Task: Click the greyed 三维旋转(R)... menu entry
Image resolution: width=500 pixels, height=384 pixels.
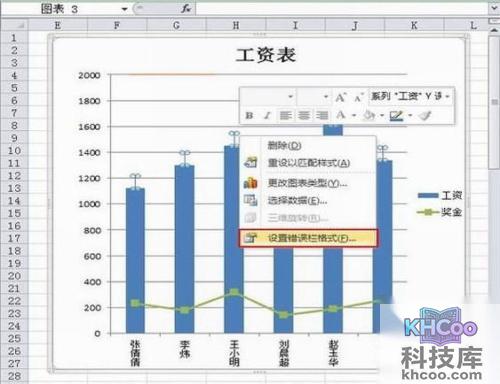Action: 298,218
